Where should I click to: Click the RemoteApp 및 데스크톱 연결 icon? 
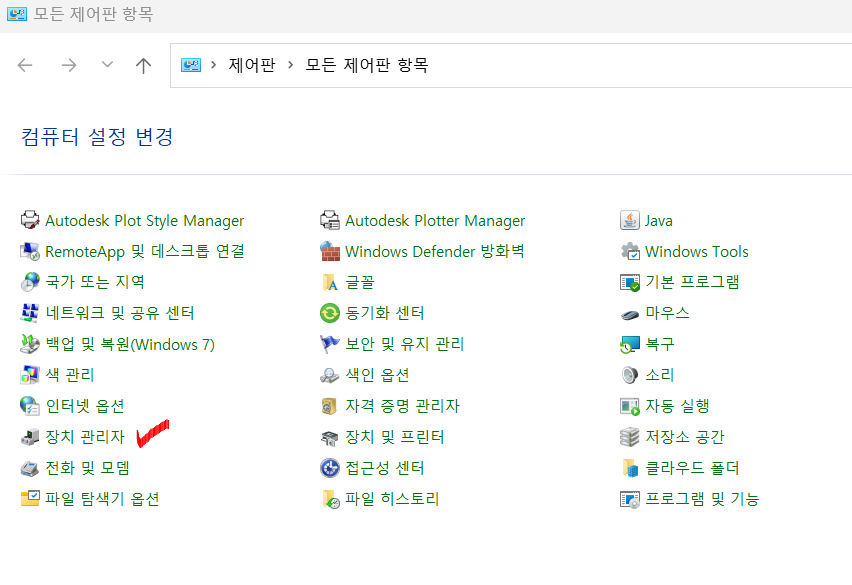(30, 251)
